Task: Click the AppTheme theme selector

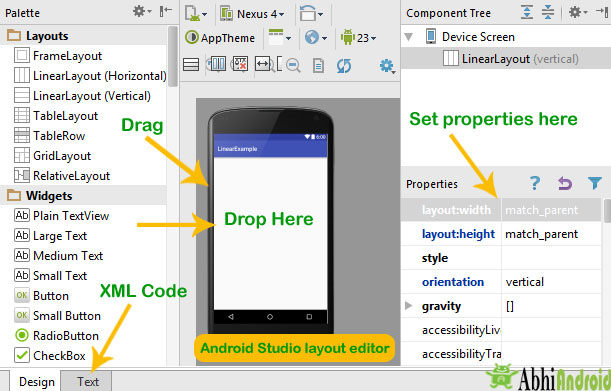Action: click(220, 38)
